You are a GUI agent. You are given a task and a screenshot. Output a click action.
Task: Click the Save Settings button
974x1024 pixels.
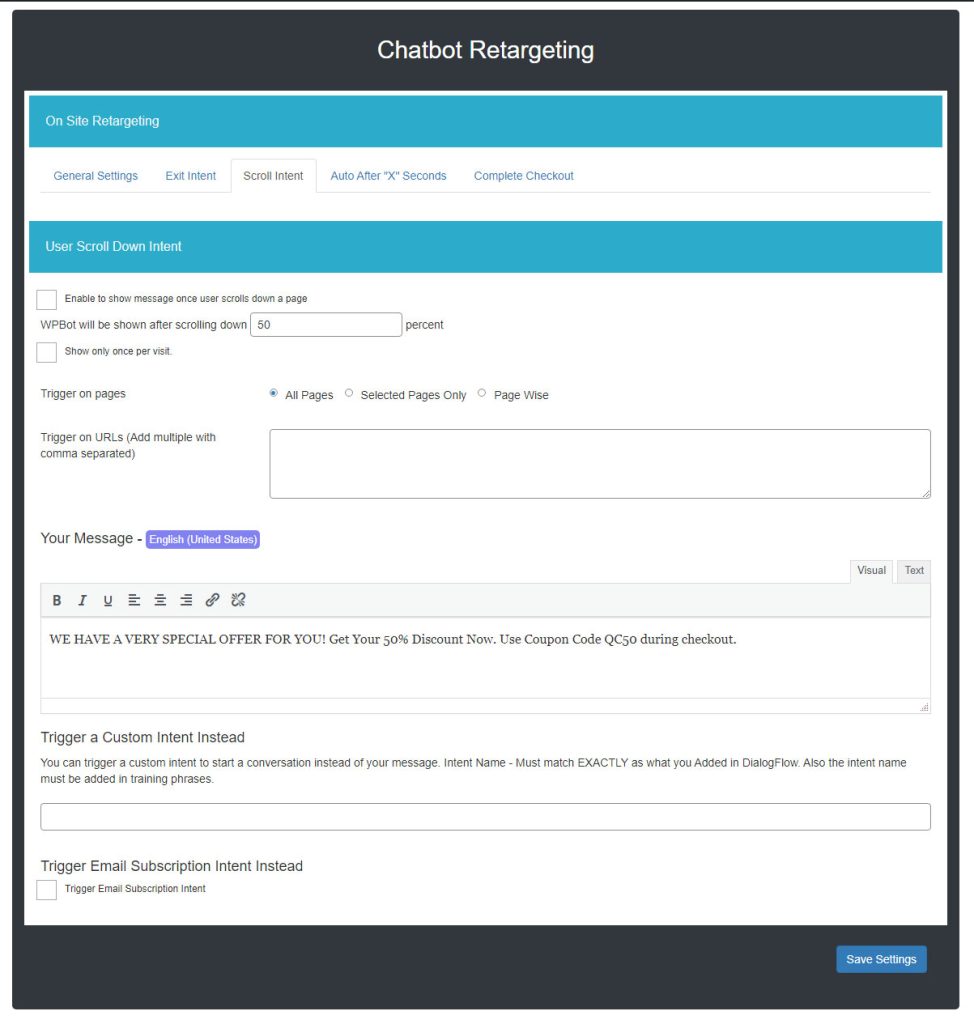(881, 958)
